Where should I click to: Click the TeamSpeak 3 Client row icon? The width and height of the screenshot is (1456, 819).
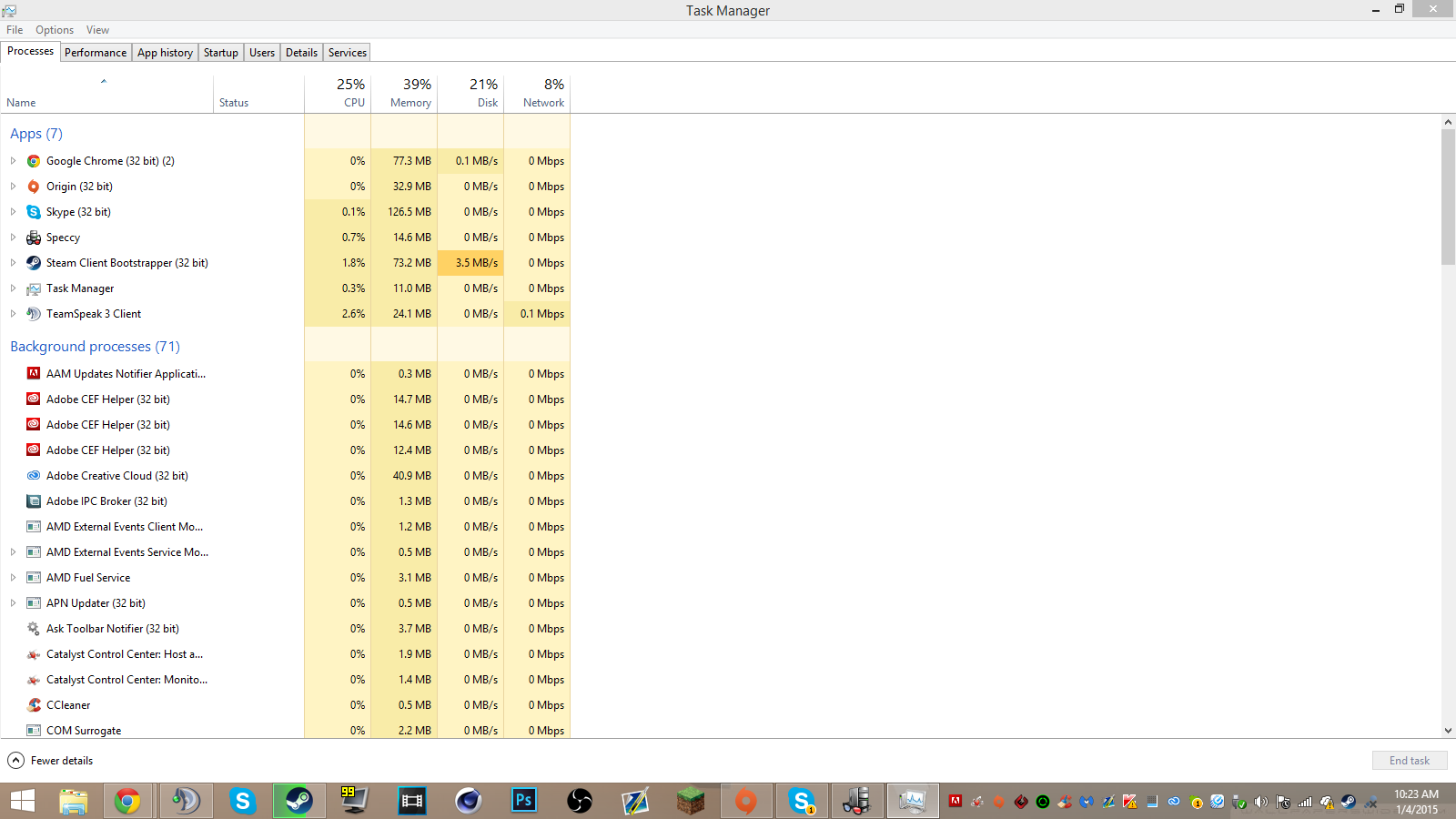click(34, 314)
